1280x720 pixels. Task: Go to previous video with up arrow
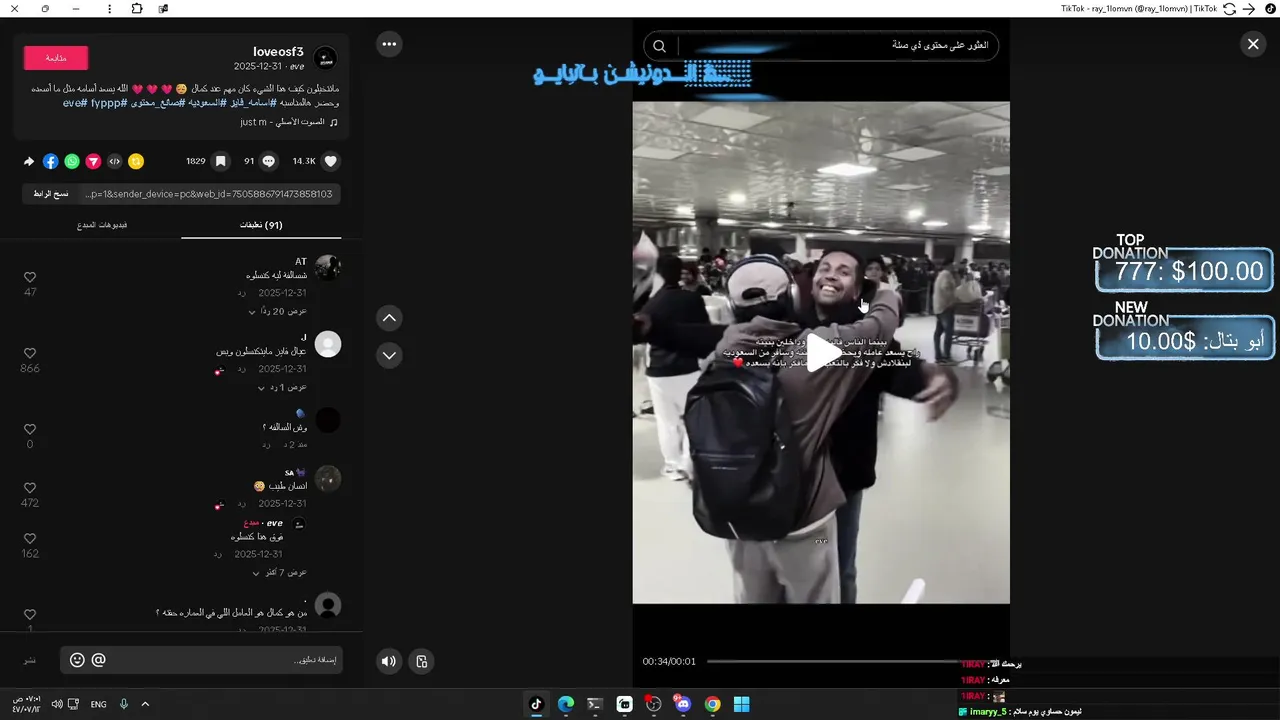pyautogui.click(x=389, y=318)
